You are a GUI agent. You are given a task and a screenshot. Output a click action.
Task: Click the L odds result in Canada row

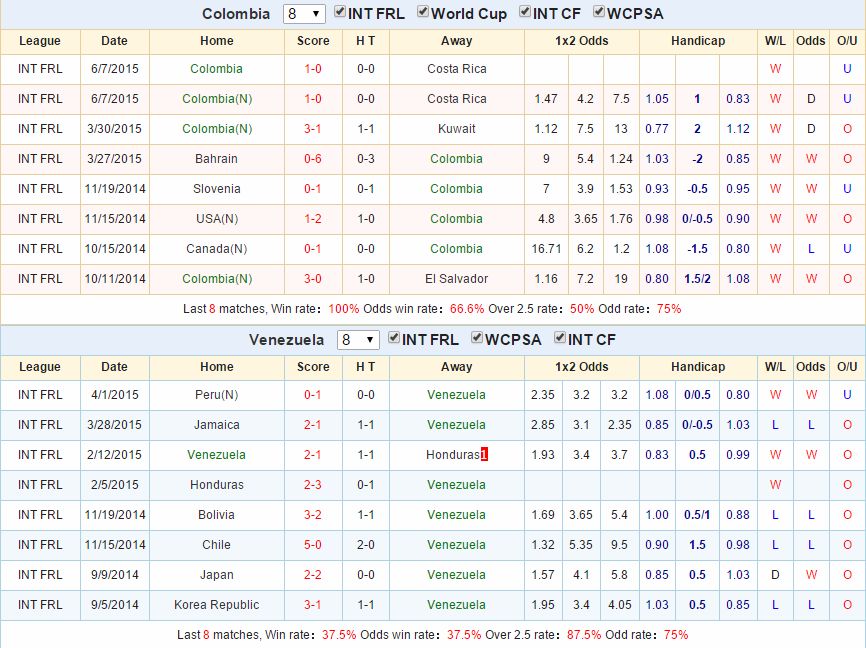(x=811, y=249)
